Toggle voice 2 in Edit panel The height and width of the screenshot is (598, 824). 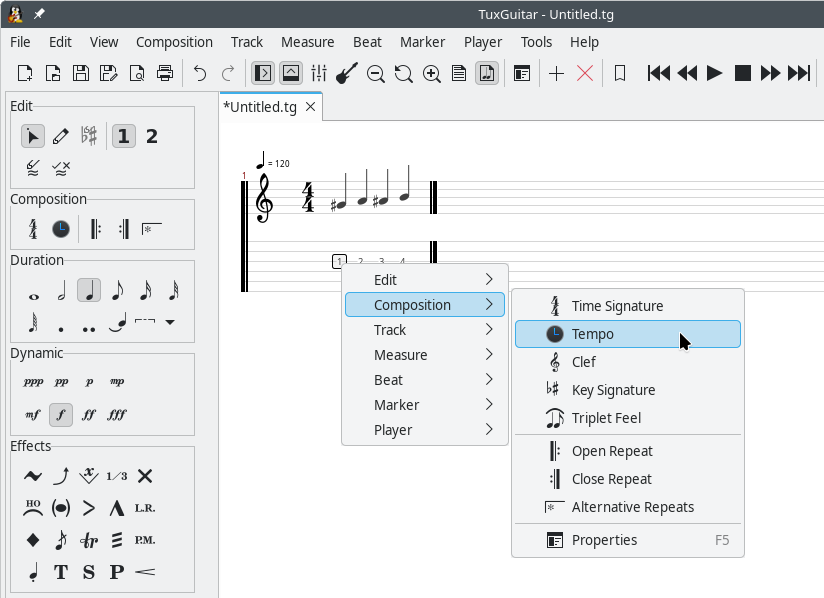[152, 136]
